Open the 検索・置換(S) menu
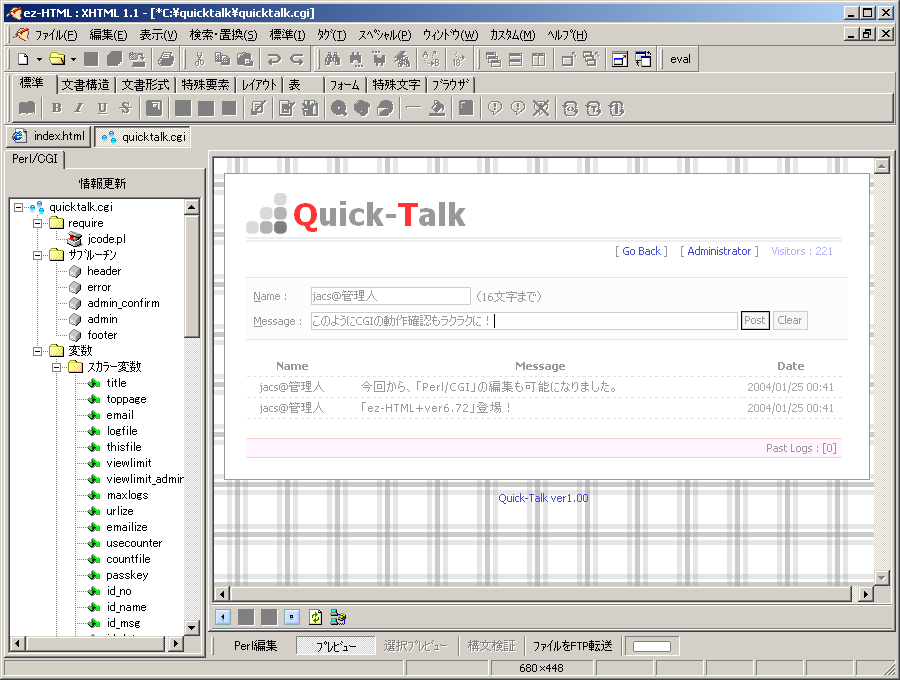Viewport: 900px width, 680px height. point(223,35)
